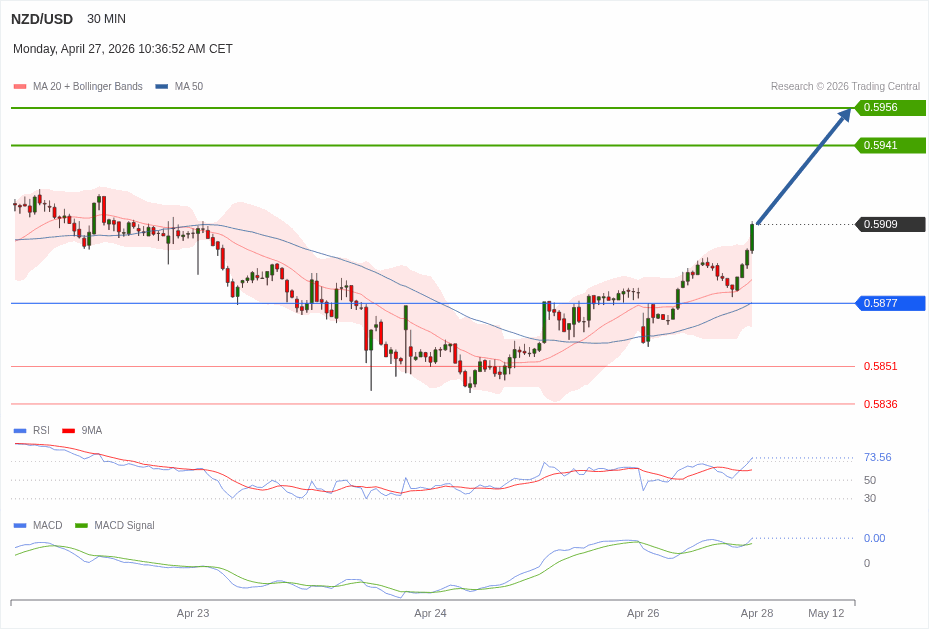This screenshot has height=629, width=929.
Task: Click the red 9MA legend marker
Action: point(68,431)
